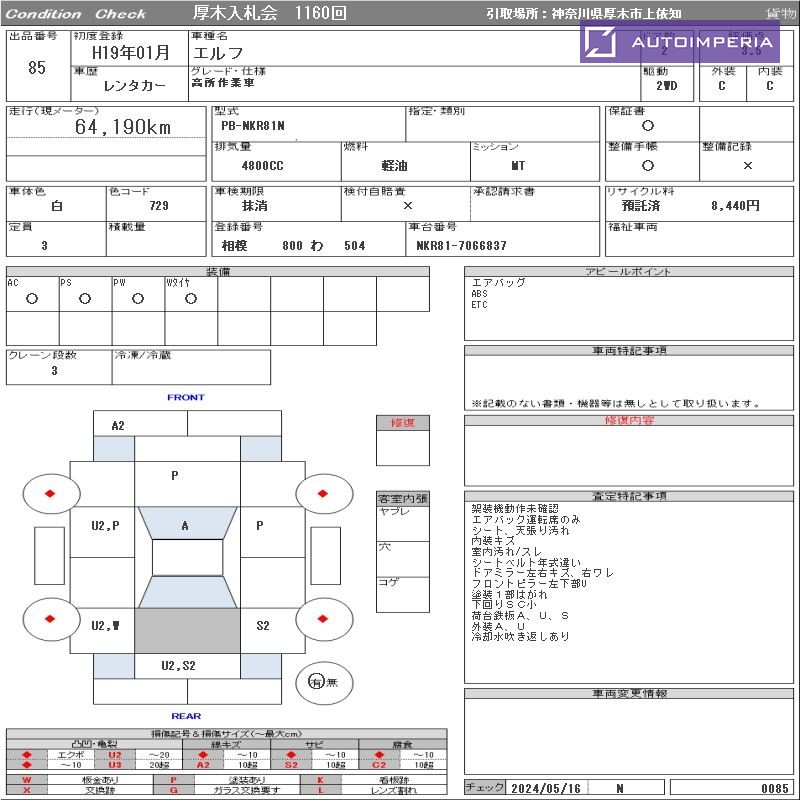
Task: Click the 保証書 circle mark
Action: tap(648, 126)
